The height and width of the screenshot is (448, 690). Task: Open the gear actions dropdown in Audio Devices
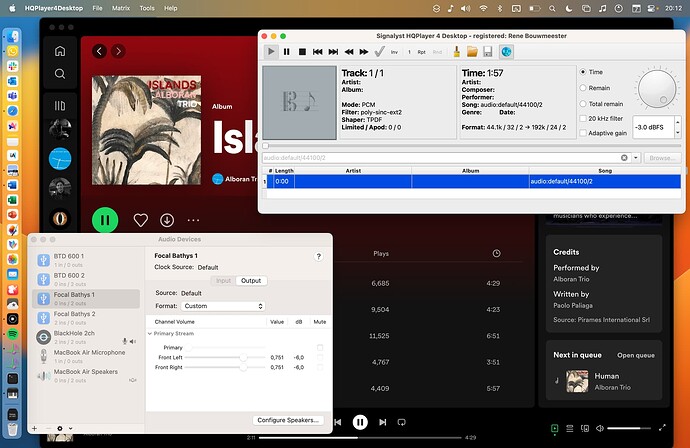64,428
